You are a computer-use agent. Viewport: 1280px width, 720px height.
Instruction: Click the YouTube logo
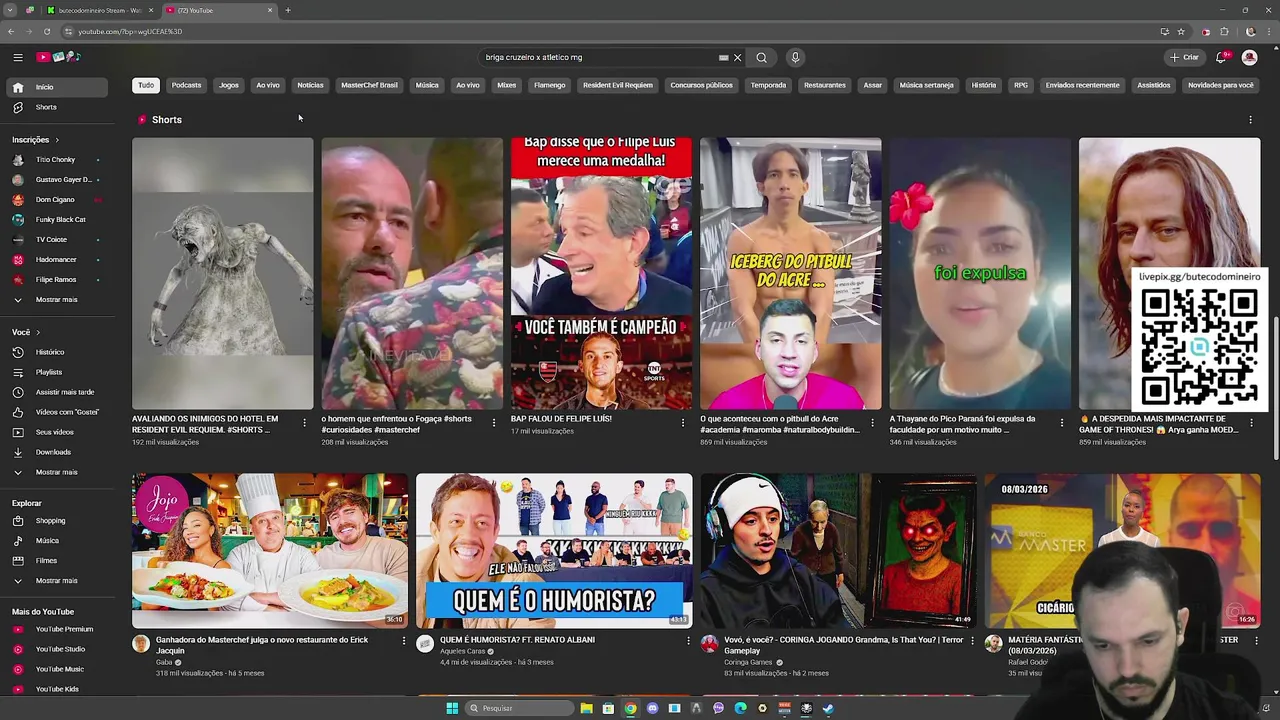[x=58, y=57]
